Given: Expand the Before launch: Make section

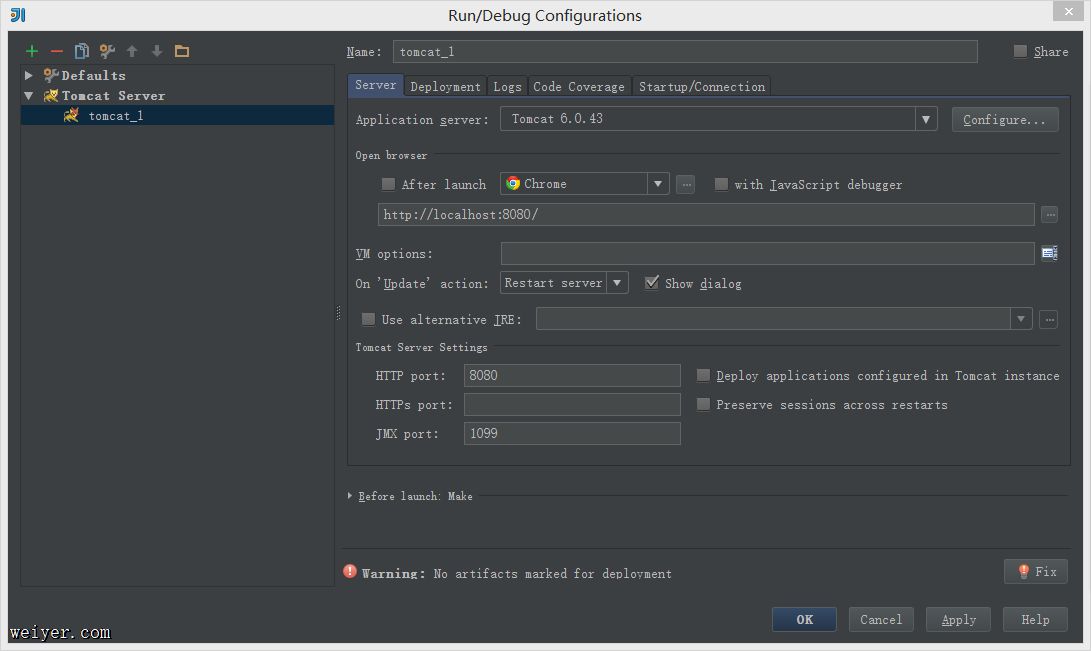Looking at the screenshot, I should (350, 496).
